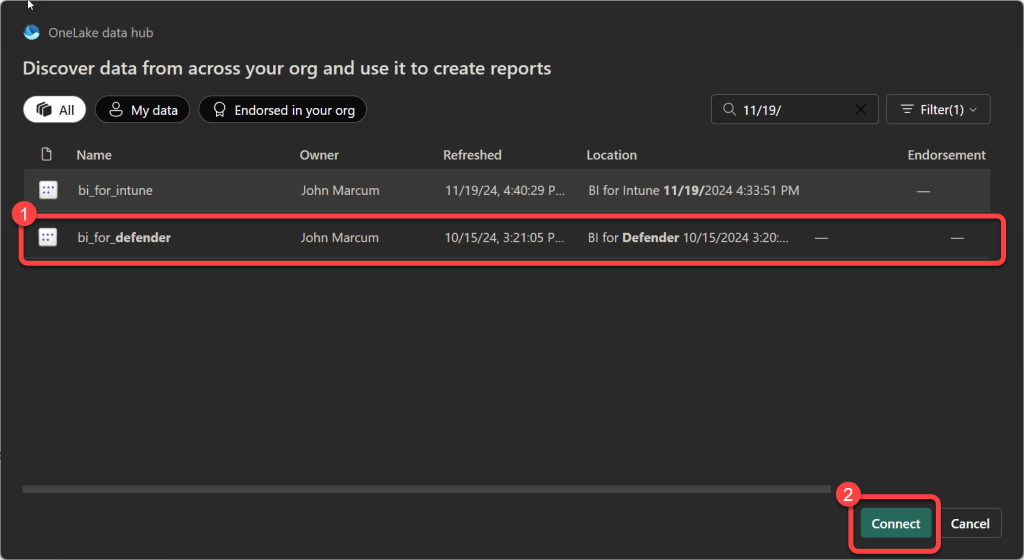Click the file type column header icon
This screenshot has height=560, width=1024.
(x=46, y=154)
